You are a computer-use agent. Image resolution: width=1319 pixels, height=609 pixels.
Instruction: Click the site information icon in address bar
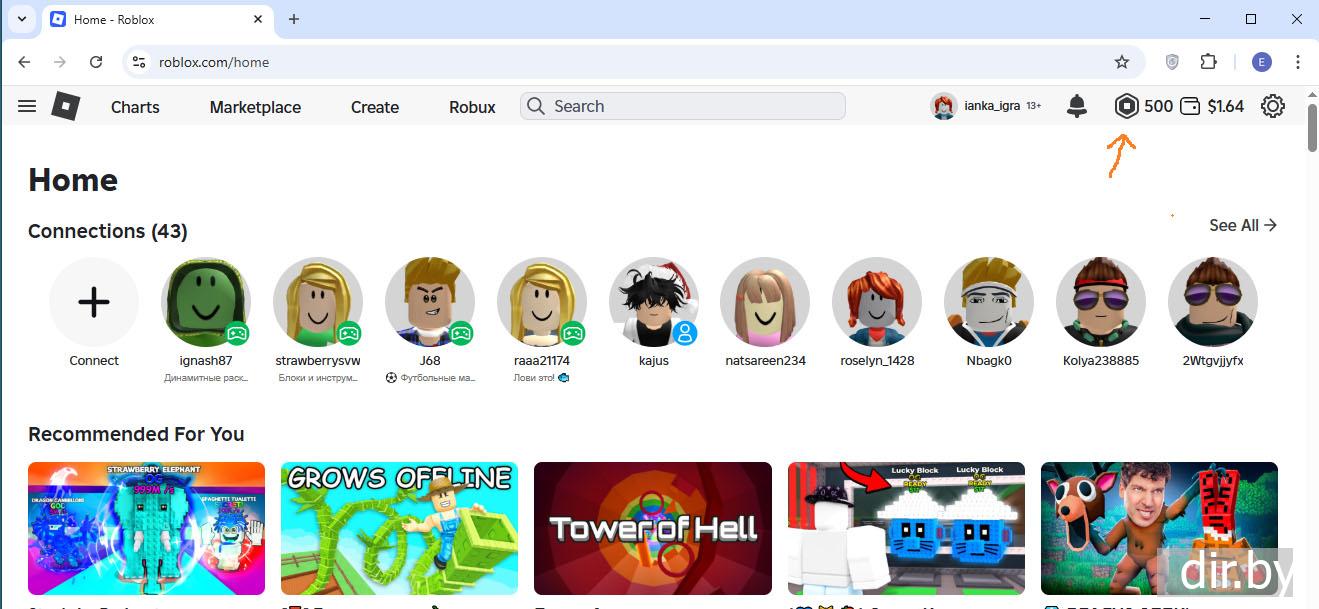click(x=139, y=62)
